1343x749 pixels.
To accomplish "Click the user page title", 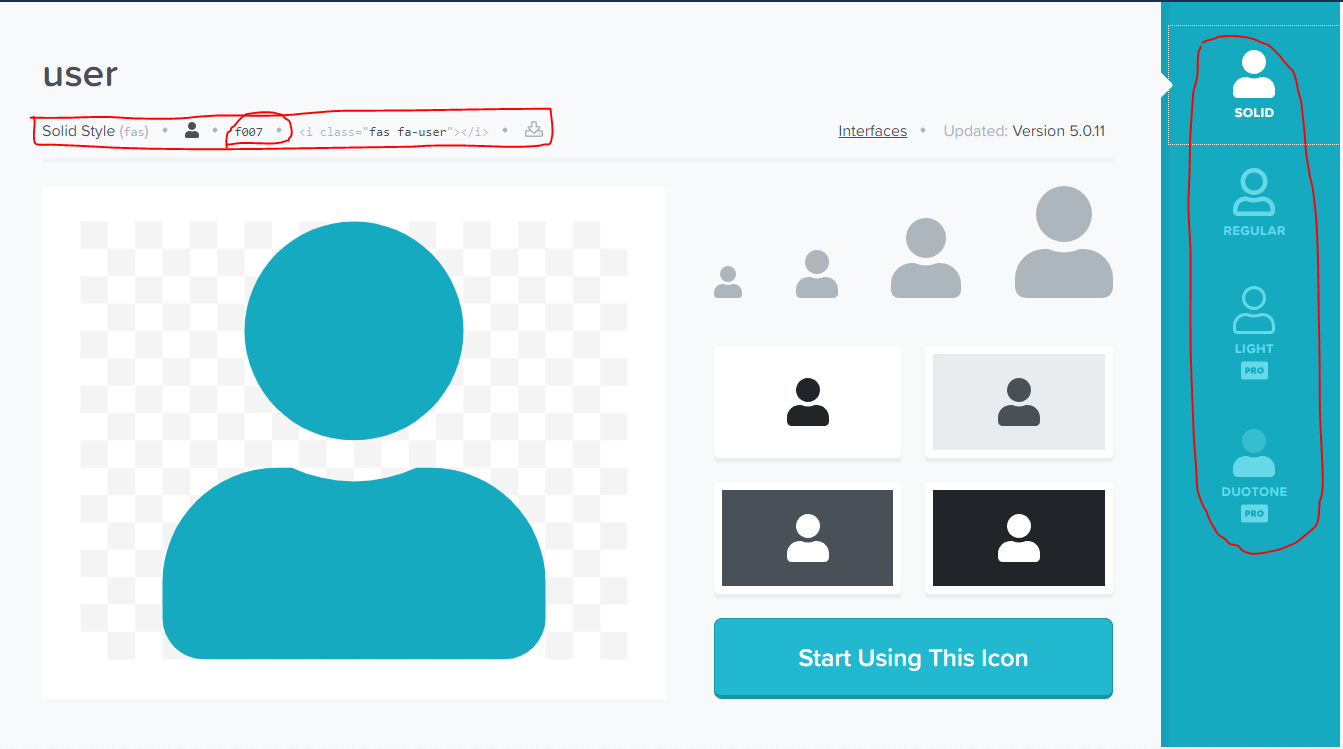I will tap(80, 74).
